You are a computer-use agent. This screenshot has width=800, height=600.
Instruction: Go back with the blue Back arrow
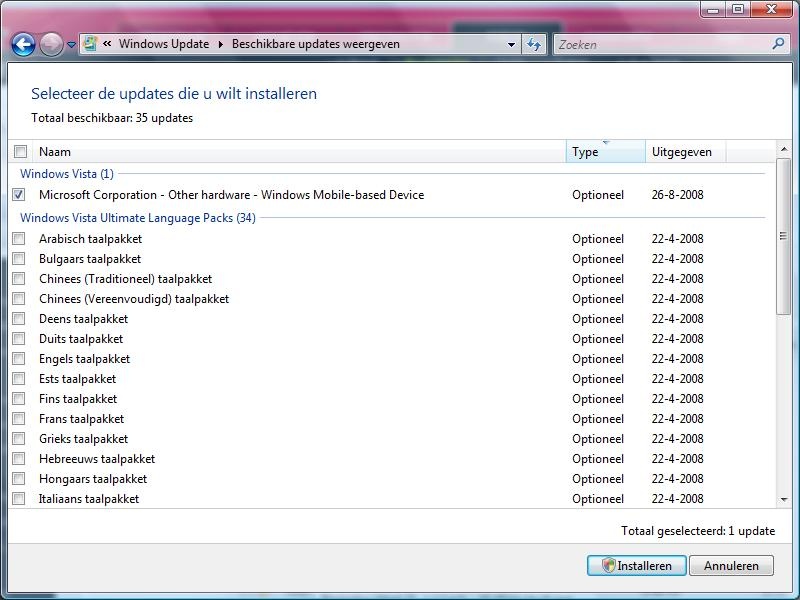(23, 44)
